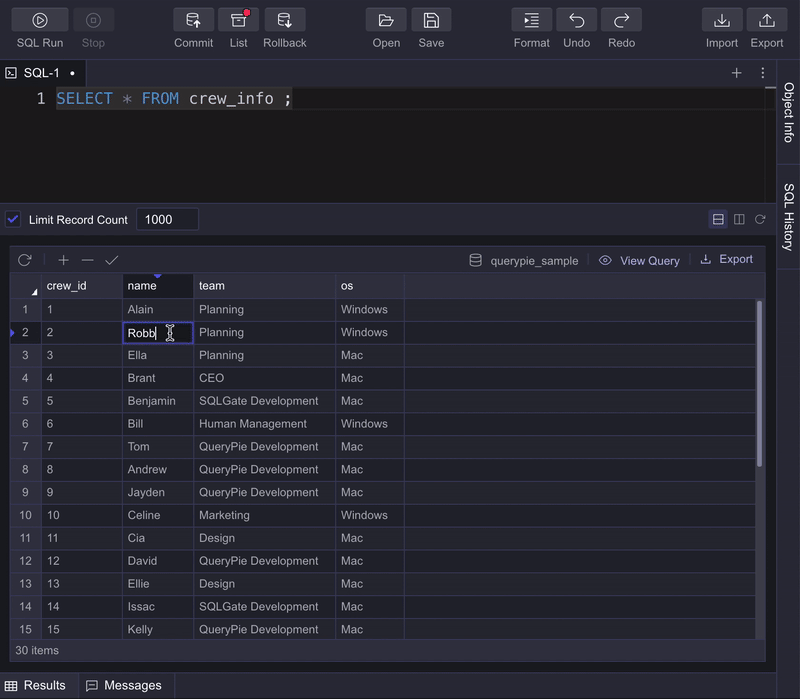Uncheck the Limit Record Count checkbox
The width and height of the screenshot is (800, 699).
coord(13,219)
